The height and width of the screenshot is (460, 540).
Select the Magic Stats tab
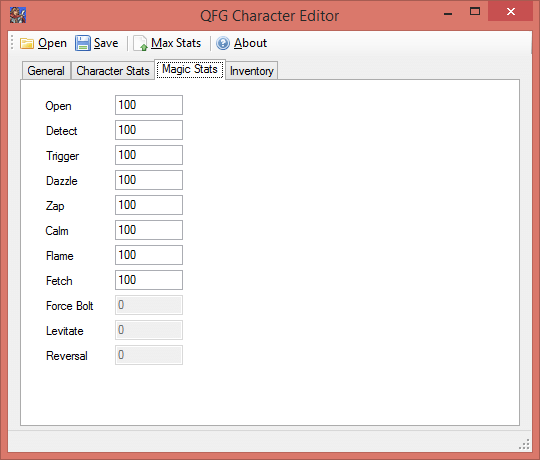click(190, 70)
